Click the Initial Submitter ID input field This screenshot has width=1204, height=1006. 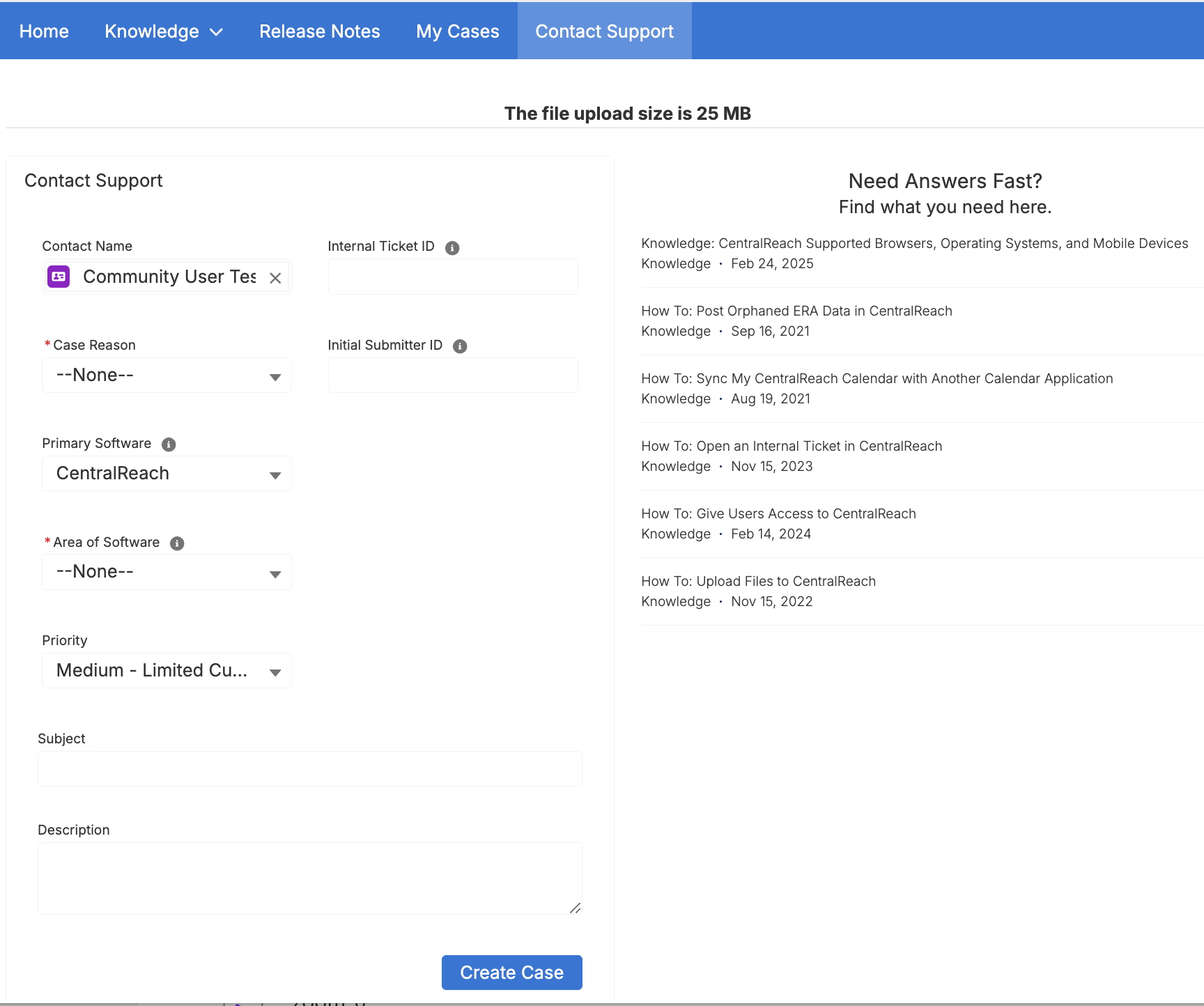coord(453,376)
